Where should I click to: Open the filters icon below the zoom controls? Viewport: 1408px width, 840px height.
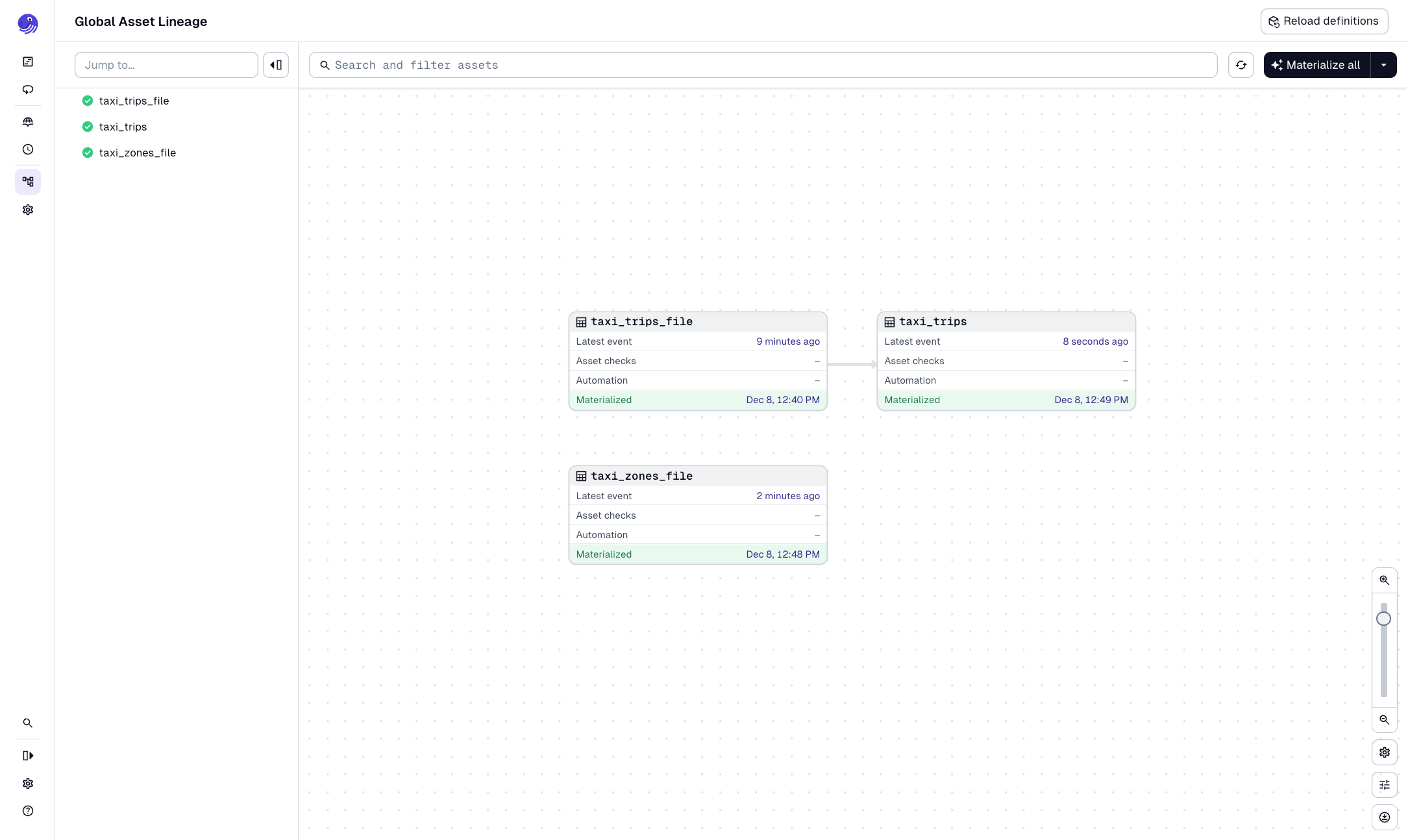1384,785
